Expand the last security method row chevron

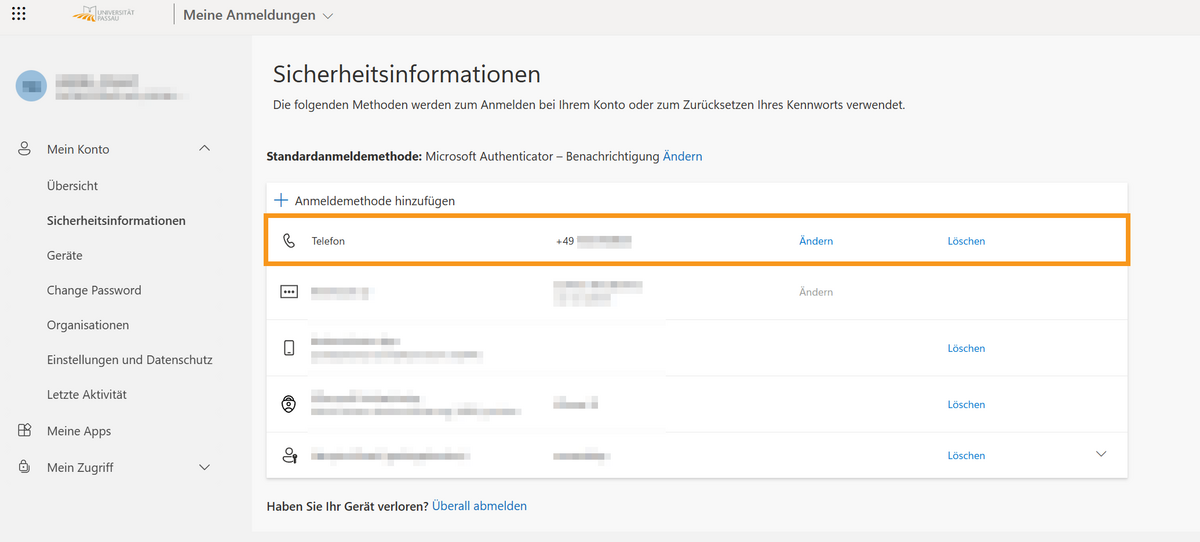(x=1101, y=455)
